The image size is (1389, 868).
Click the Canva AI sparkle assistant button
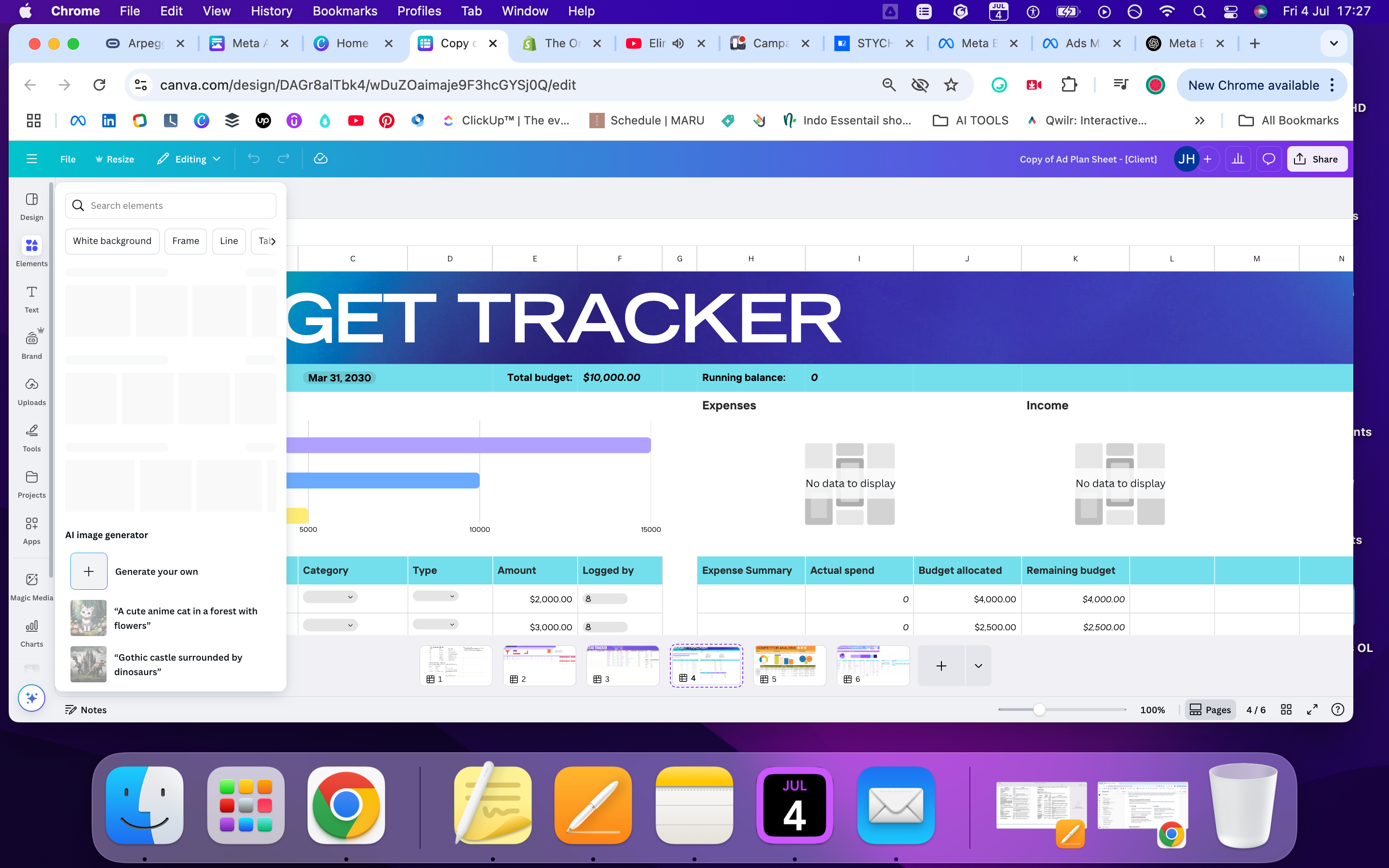[x=31, y=698]
